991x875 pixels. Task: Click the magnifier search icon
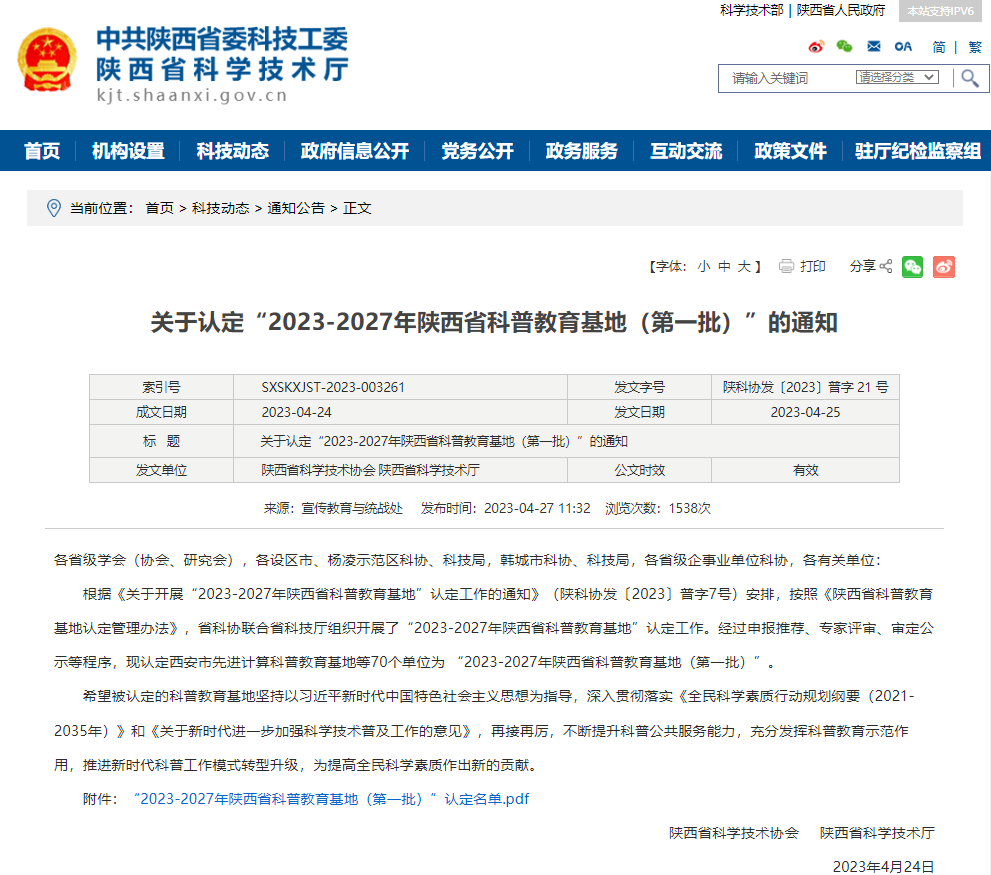(968, 78)
